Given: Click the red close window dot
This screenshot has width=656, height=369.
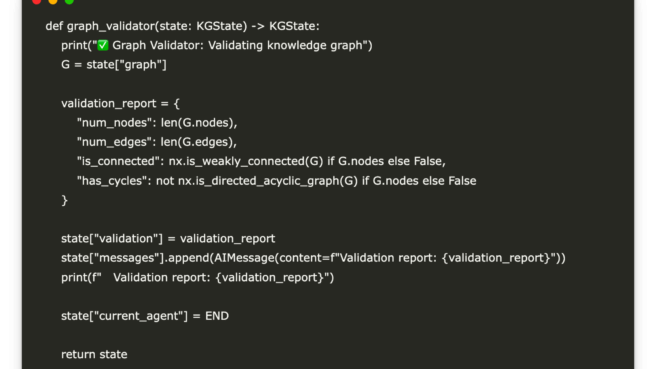Looking at the screenshot, I should (36, 1).
